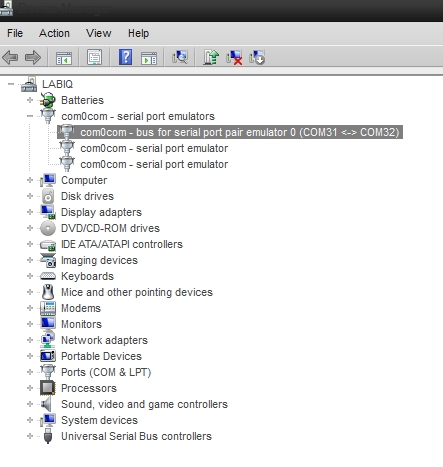Click Scan for hardware changes icon
This screenshot has height=467, width=443.
click(x=180, y=57)
